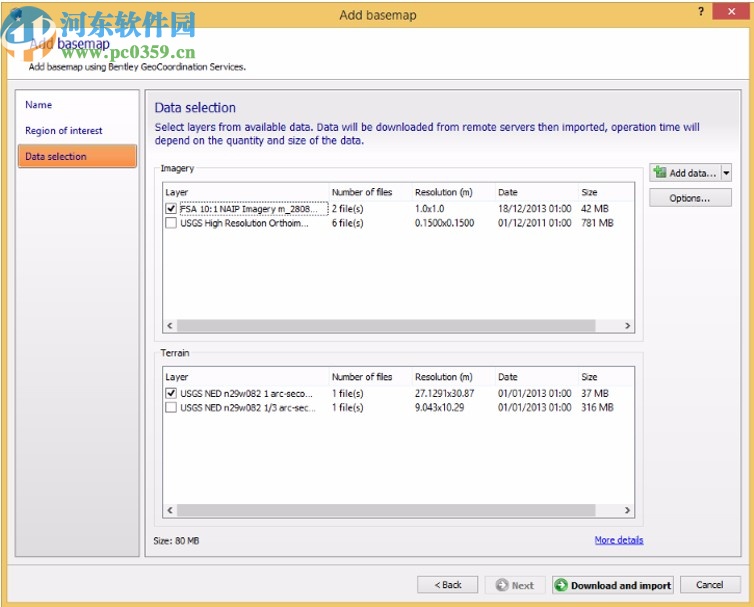Click the help question mark button
This screenshot has height=607, width=754.
click(701, 12)
